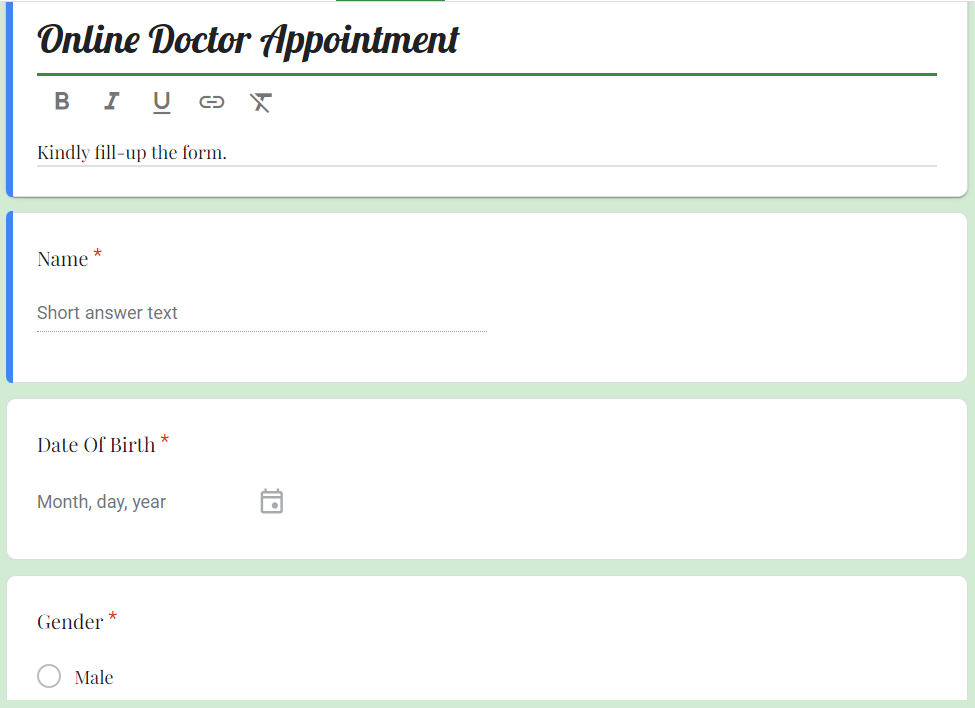Click the red asterisk beside Name
Screen dimensions: 975x708
[97, 256]
